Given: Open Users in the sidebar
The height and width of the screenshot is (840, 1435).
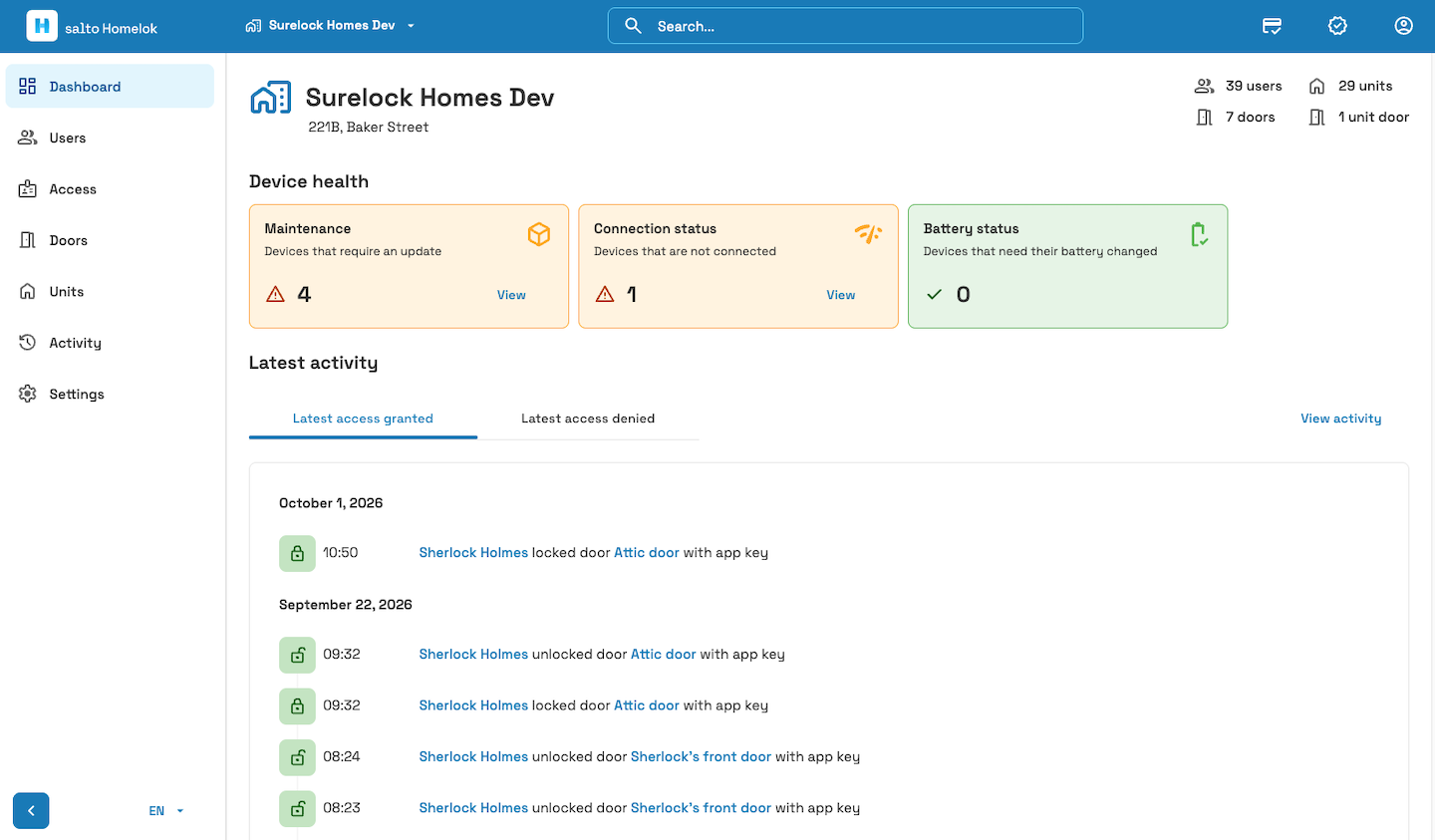Looking at the screenshot, I should (x=110, y=138).
